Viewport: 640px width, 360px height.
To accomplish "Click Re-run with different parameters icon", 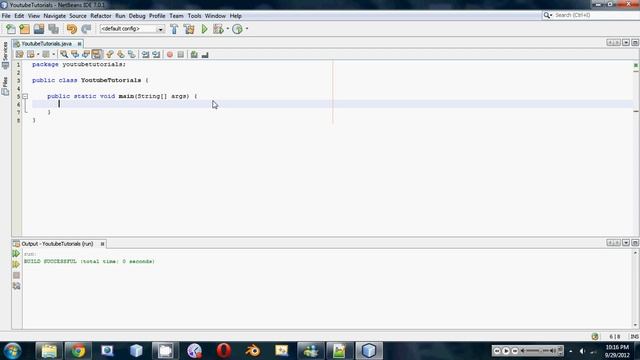I will click(x=16, y=264).
